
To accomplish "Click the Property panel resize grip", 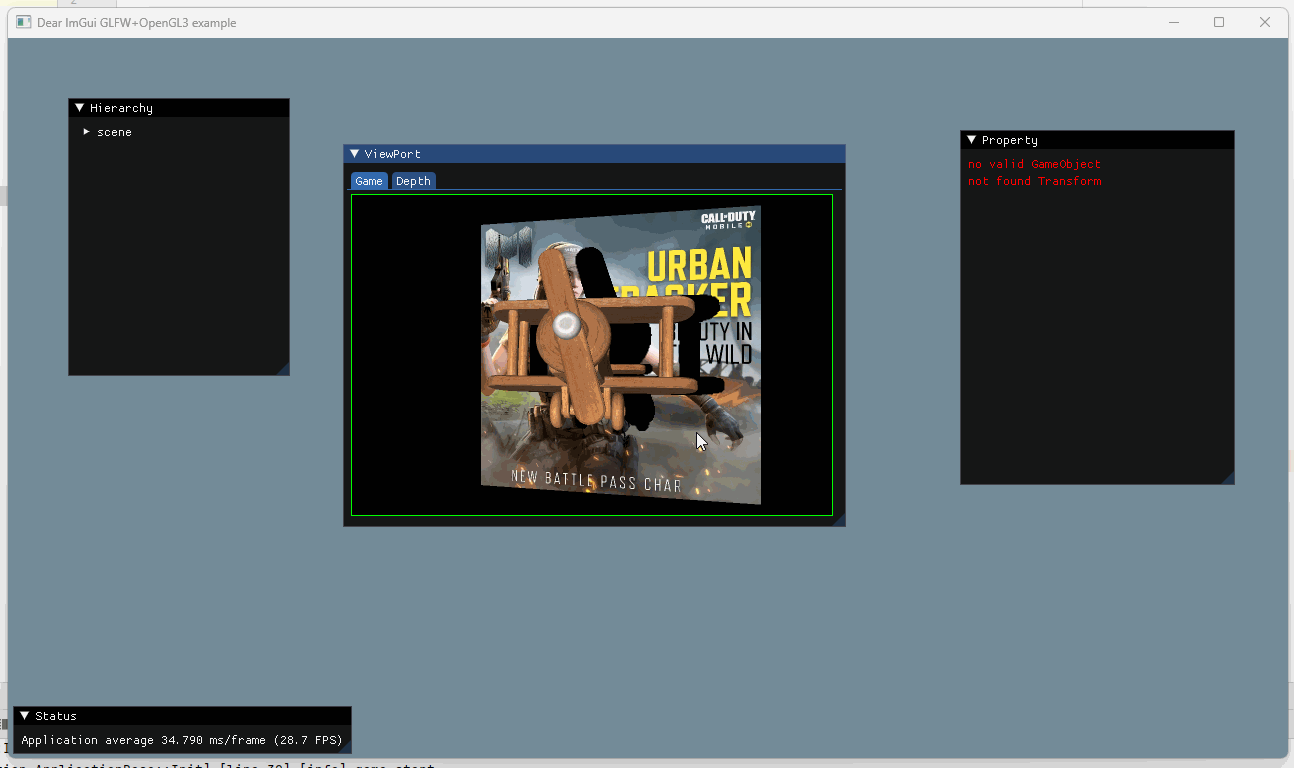I will point(1228,478).
